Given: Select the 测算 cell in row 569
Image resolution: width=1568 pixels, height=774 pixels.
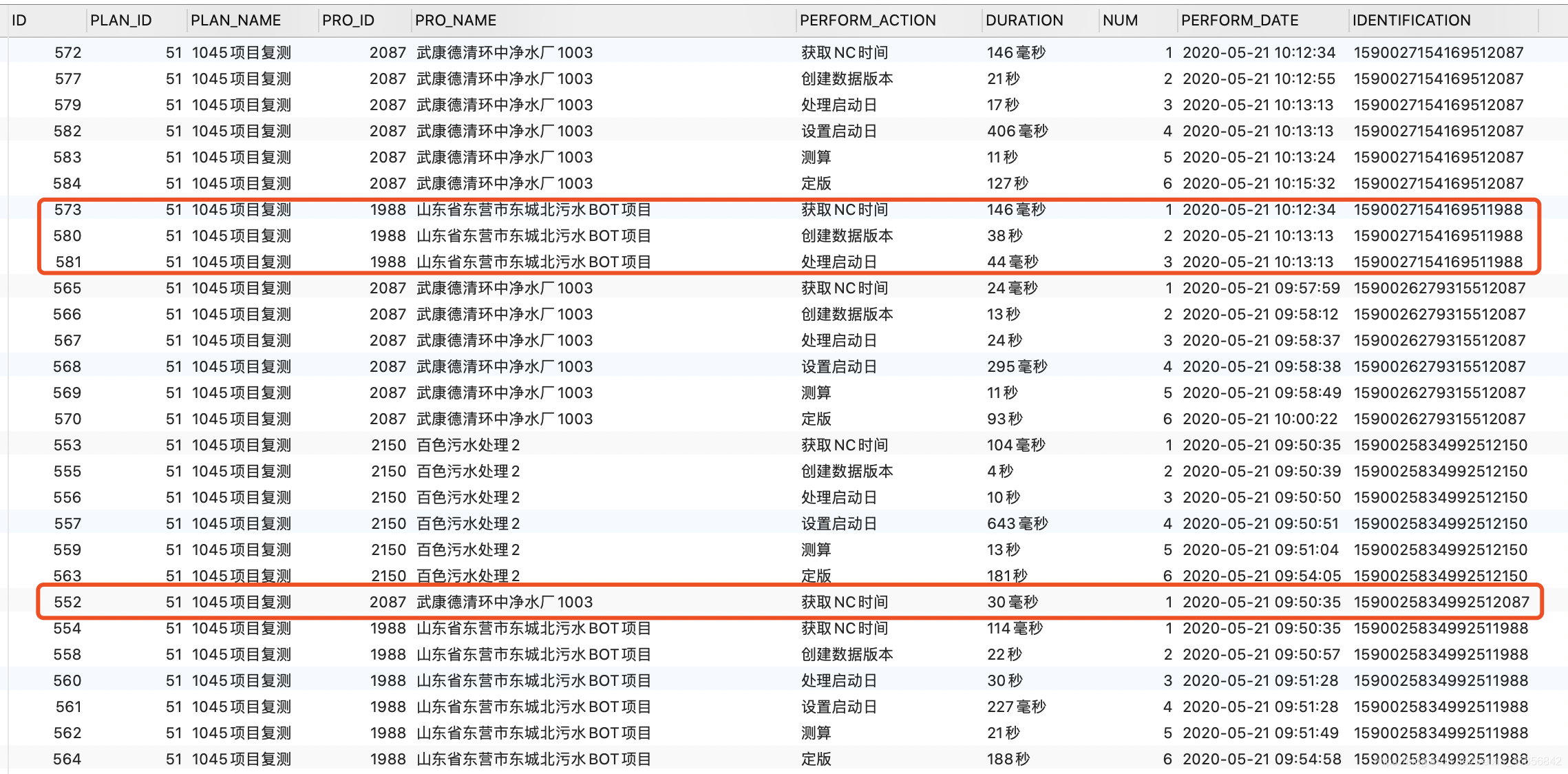Looking at the screenshot, I should coord(816,393).
